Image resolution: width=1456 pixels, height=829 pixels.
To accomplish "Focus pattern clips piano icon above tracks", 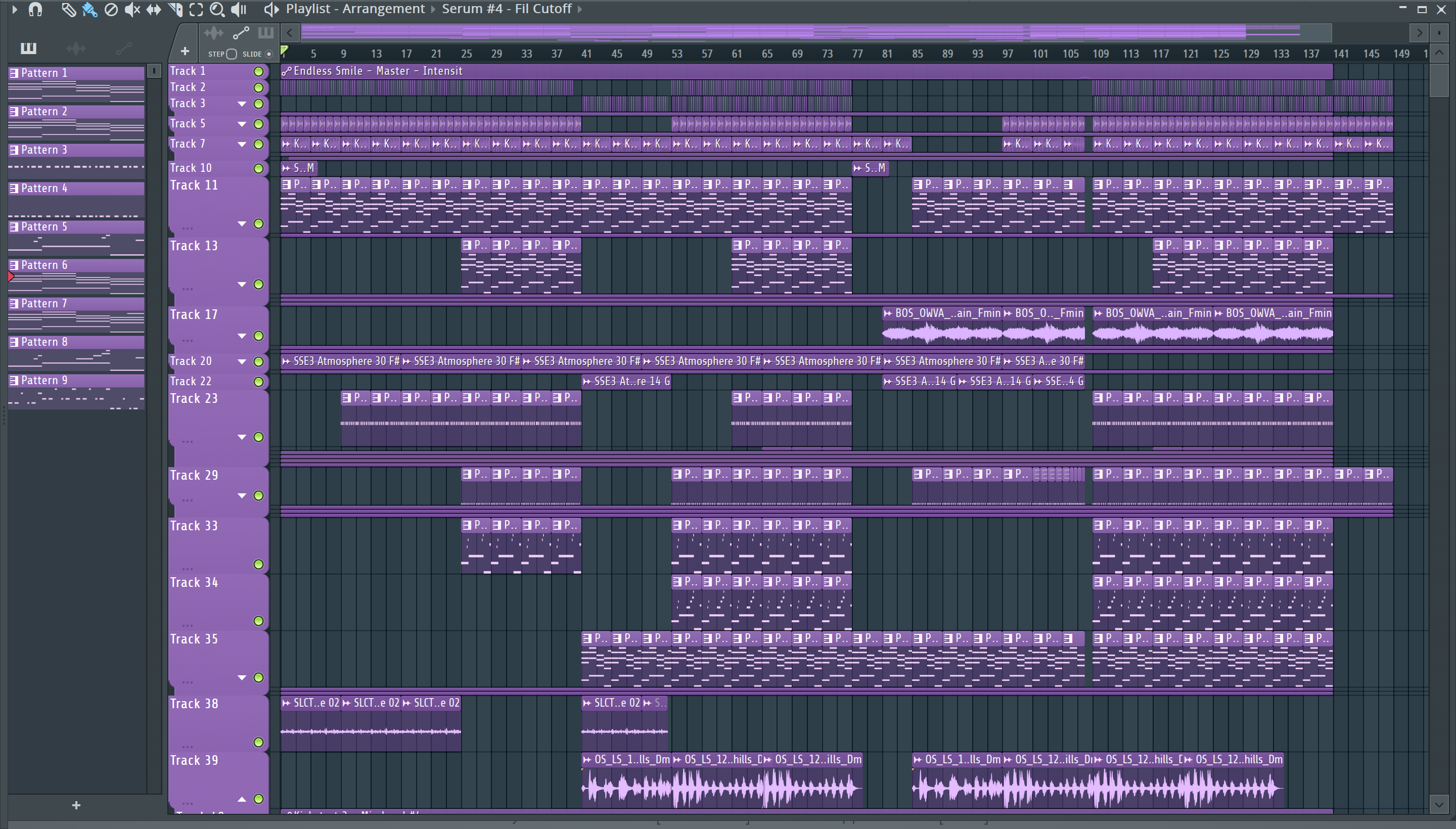I will [x=266, y=33].
